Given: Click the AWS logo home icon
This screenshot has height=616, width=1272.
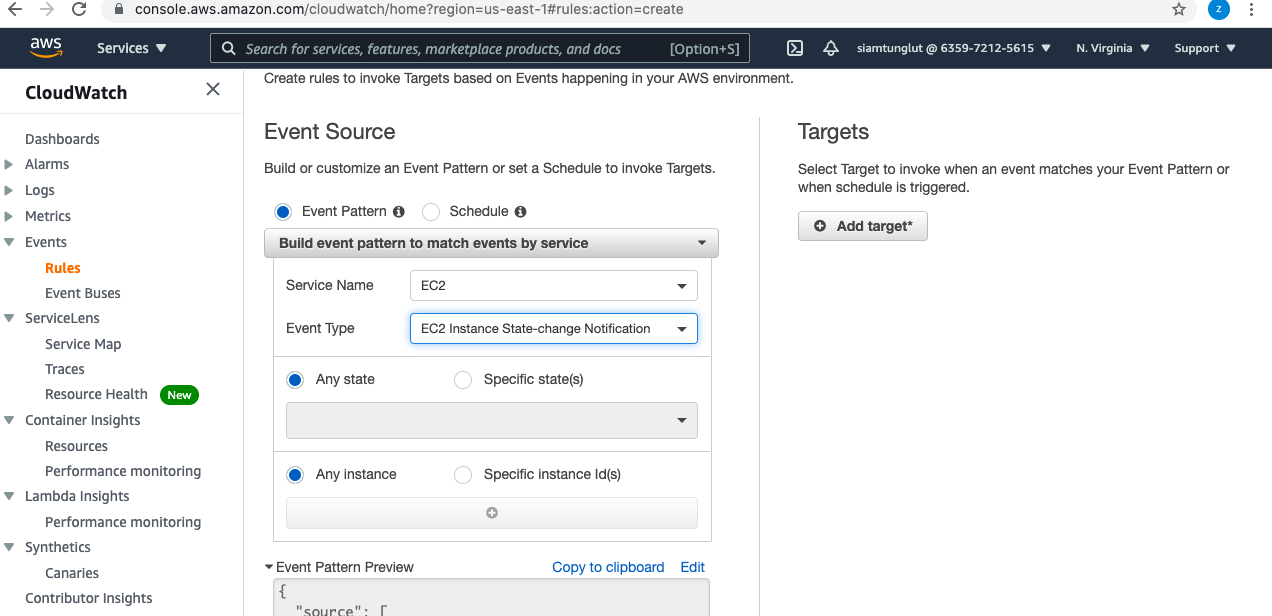Looking at the screenshot, I should (x=46, y=47).
